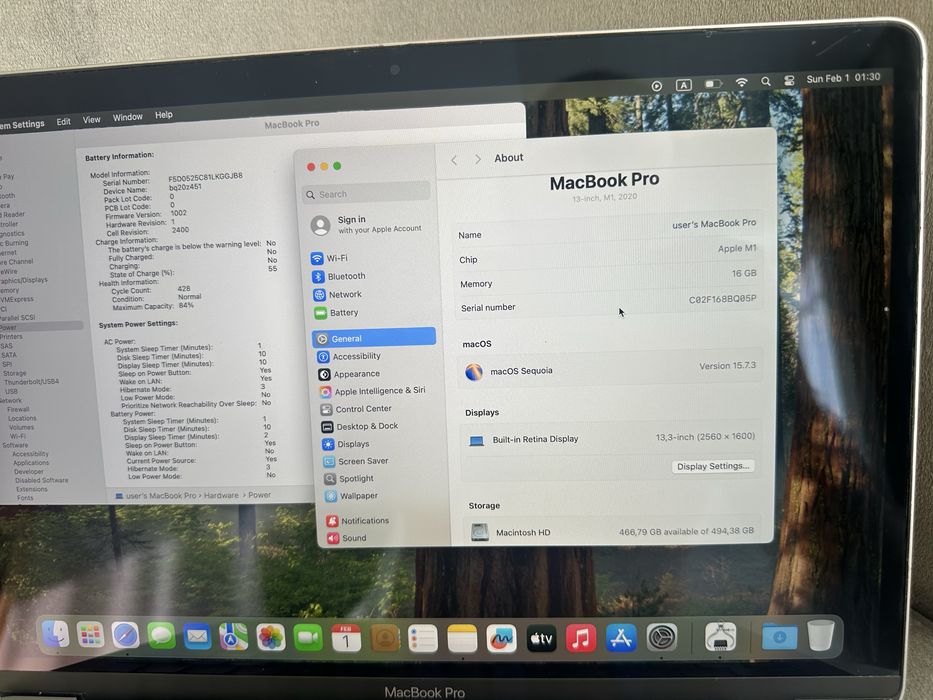
Task: Open the View menu
Action: [x=91, y=120]
